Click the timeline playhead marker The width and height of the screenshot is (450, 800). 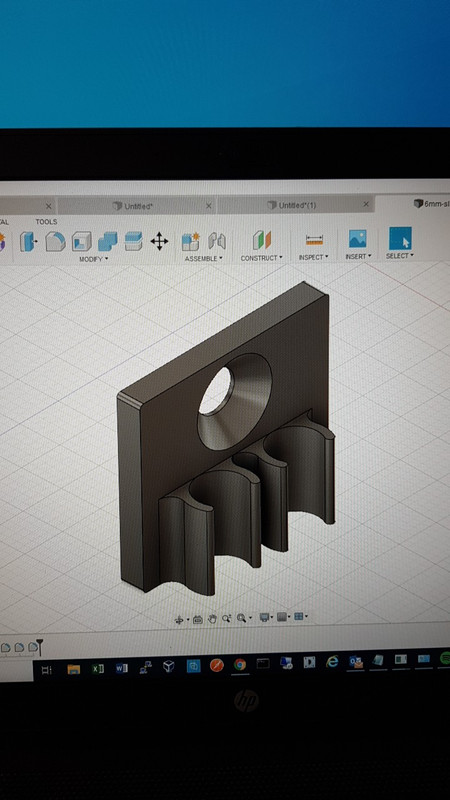pos(39,647)
